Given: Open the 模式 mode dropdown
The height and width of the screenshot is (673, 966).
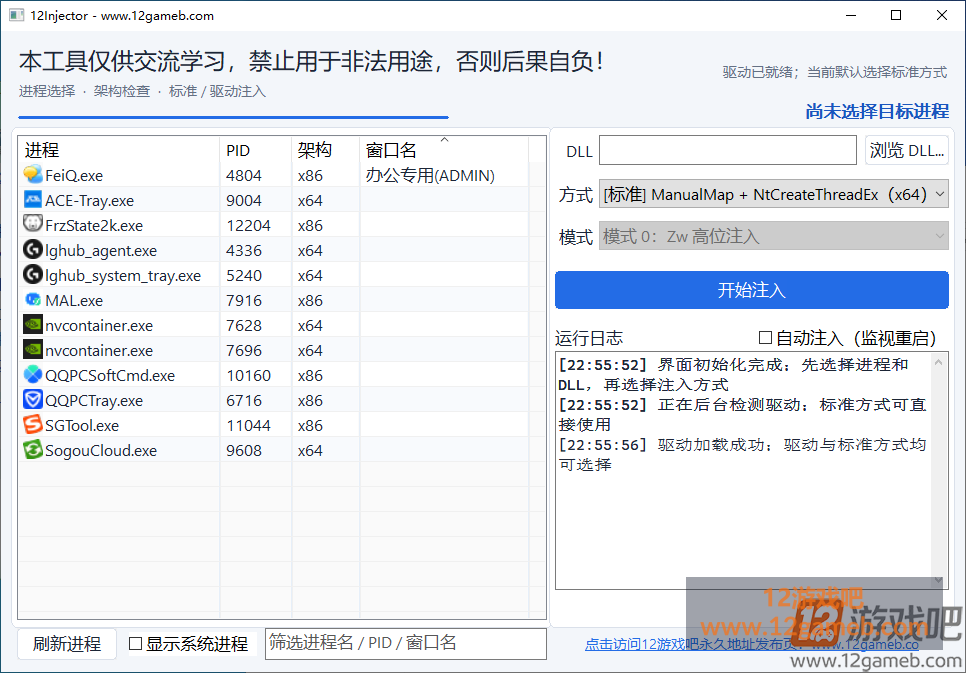Looking at the screenshot, I should tap(773, 236).
